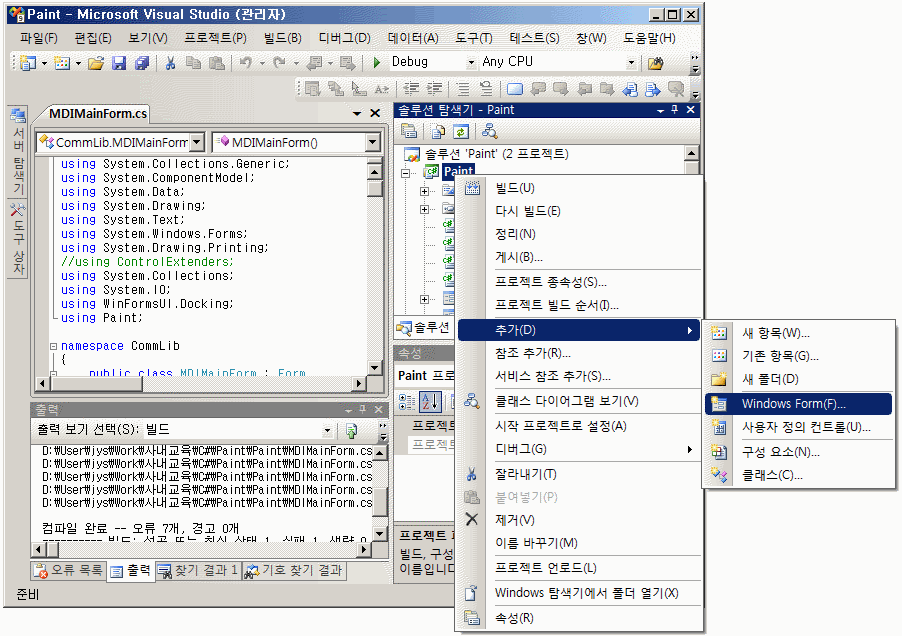Click the Paste toolbar icon
Viewport: 902px width, 636px height.
216,63
